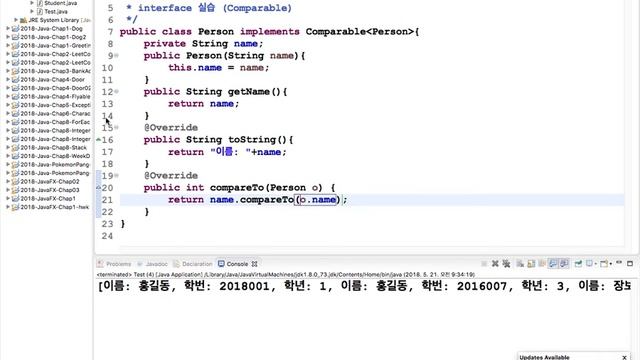This screenshot has width=640, height=360.
Task: Select the 2018-Java-Chap8-Stack project
Action: point(53,147)
